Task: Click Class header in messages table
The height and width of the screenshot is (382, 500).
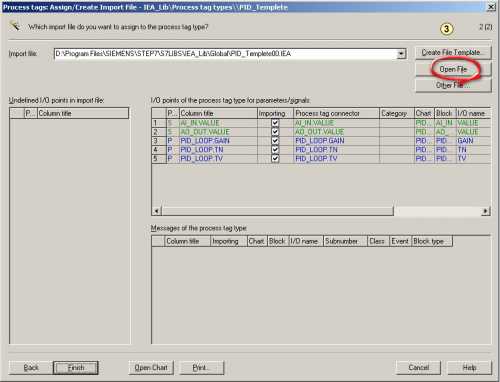Action: point(378,241)
